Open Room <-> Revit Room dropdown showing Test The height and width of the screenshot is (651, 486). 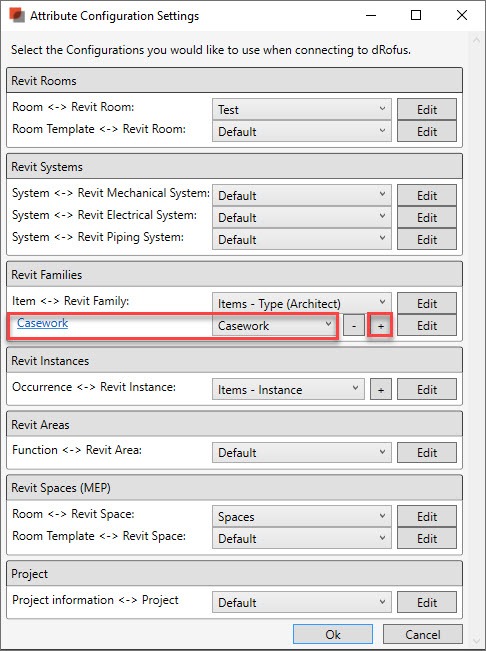(302, 109)
